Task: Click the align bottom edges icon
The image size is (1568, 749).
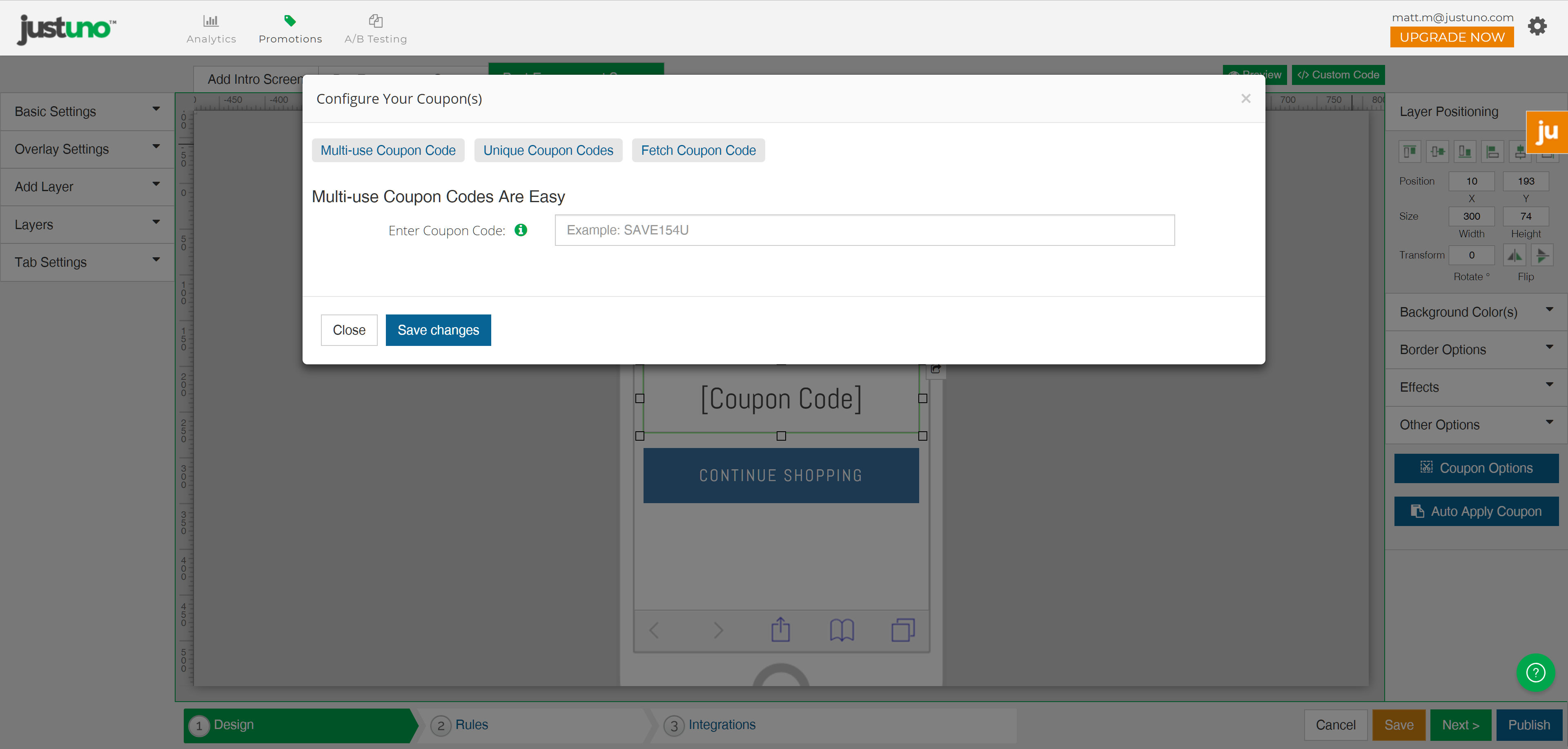Action: pyautogui.click(x=1465, y=152)
